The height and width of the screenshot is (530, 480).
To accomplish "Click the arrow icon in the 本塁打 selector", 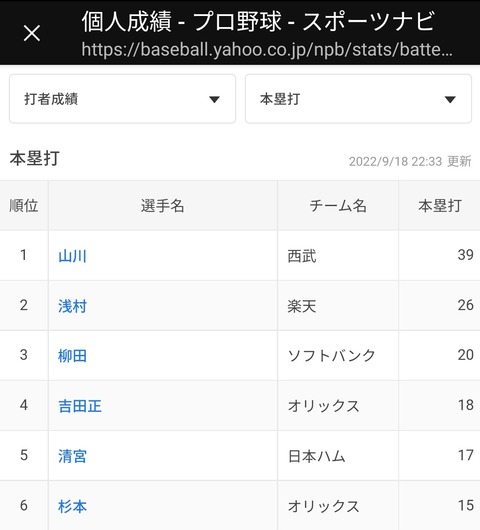I will (x=450, y=99).
